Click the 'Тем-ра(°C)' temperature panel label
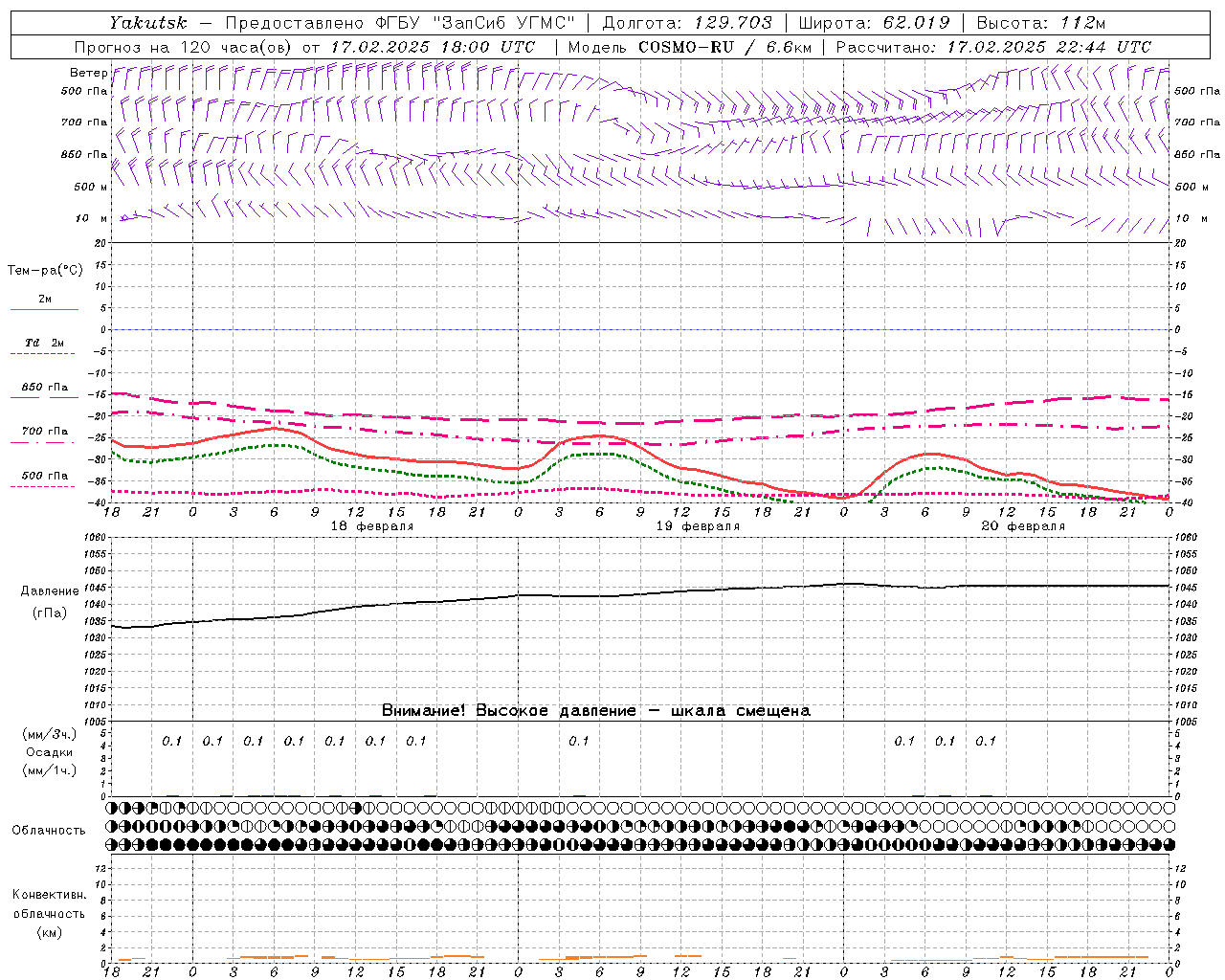This screenshot has width=1225, height=980. pyautogui.click(x=45, y=271)
